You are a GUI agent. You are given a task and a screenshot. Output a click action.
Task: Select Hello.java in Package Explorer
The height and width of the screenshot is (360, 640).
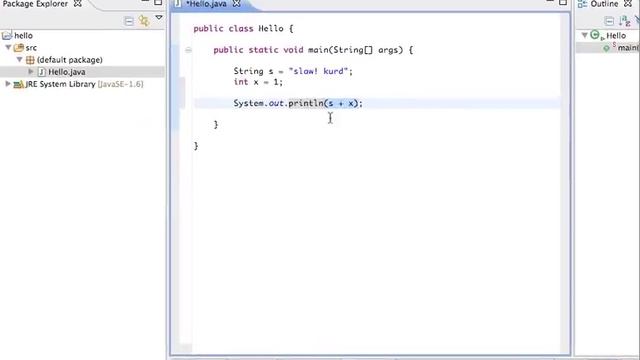pos(67,72)
